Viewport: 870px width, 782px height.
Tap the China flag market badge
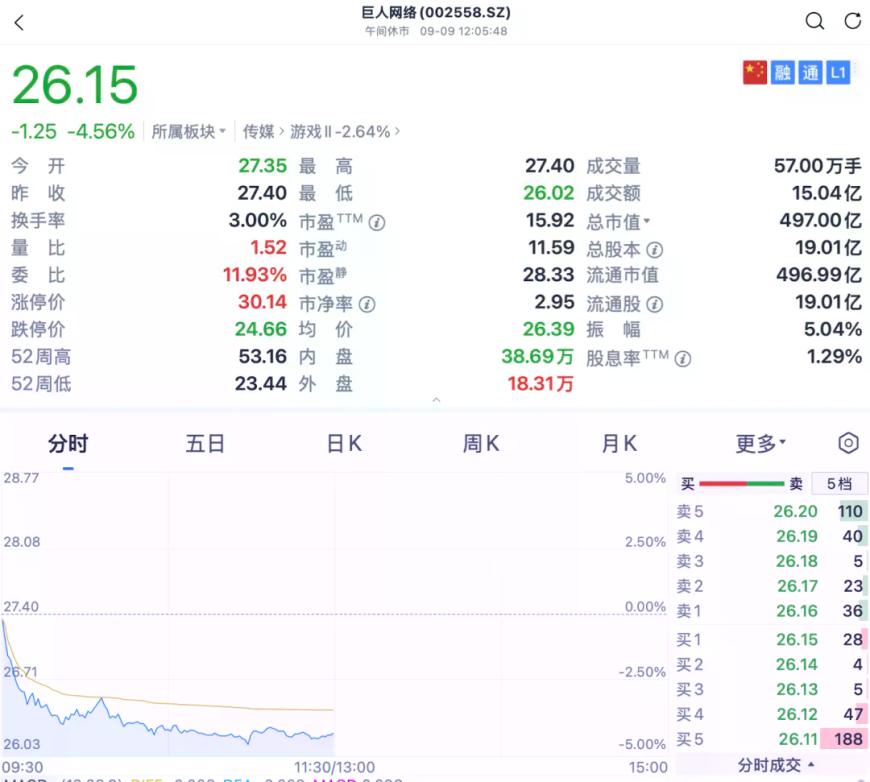pyautogui.click(x=755, y=73)
